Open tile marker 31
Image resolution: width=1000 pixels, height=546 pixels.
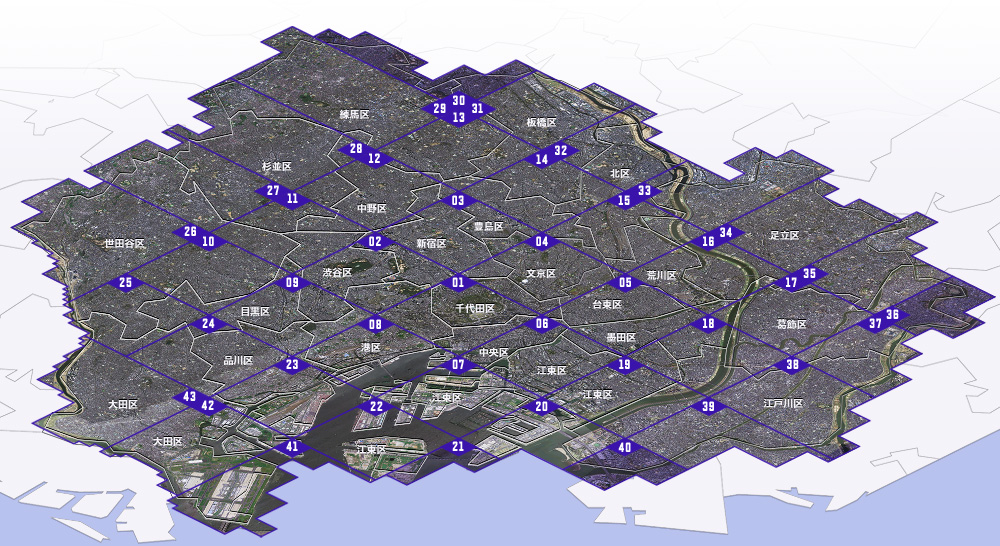pos(477,108)
